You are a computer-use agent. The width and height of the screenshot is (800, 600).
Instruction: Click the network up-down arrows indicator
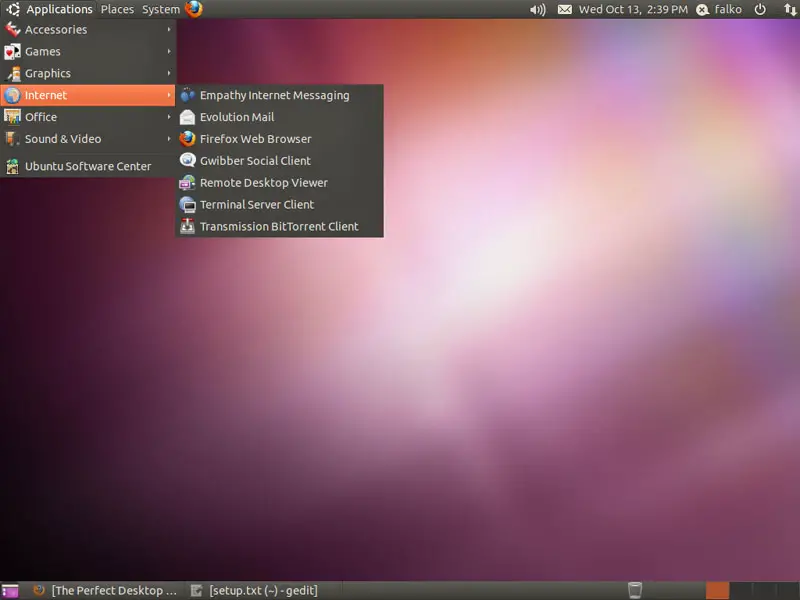point(790,10)
